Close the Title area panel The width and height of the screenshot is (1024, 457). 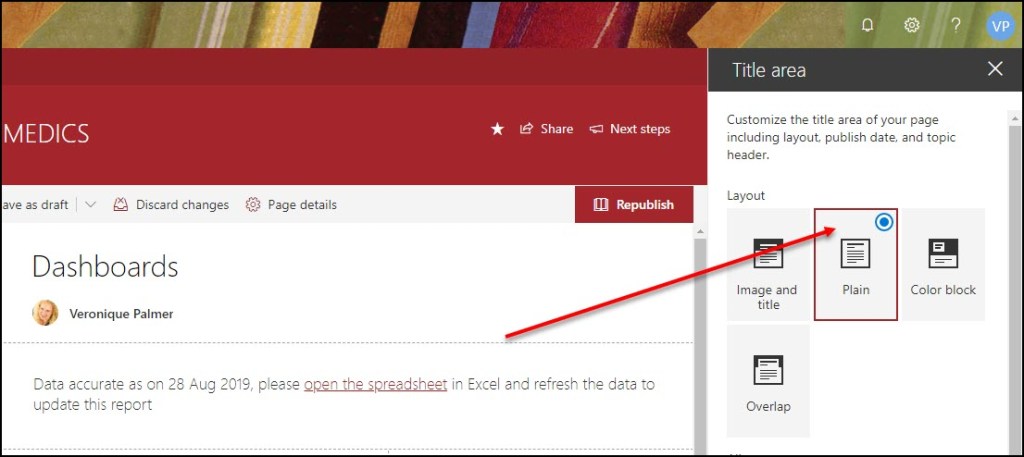click(995, 69)
